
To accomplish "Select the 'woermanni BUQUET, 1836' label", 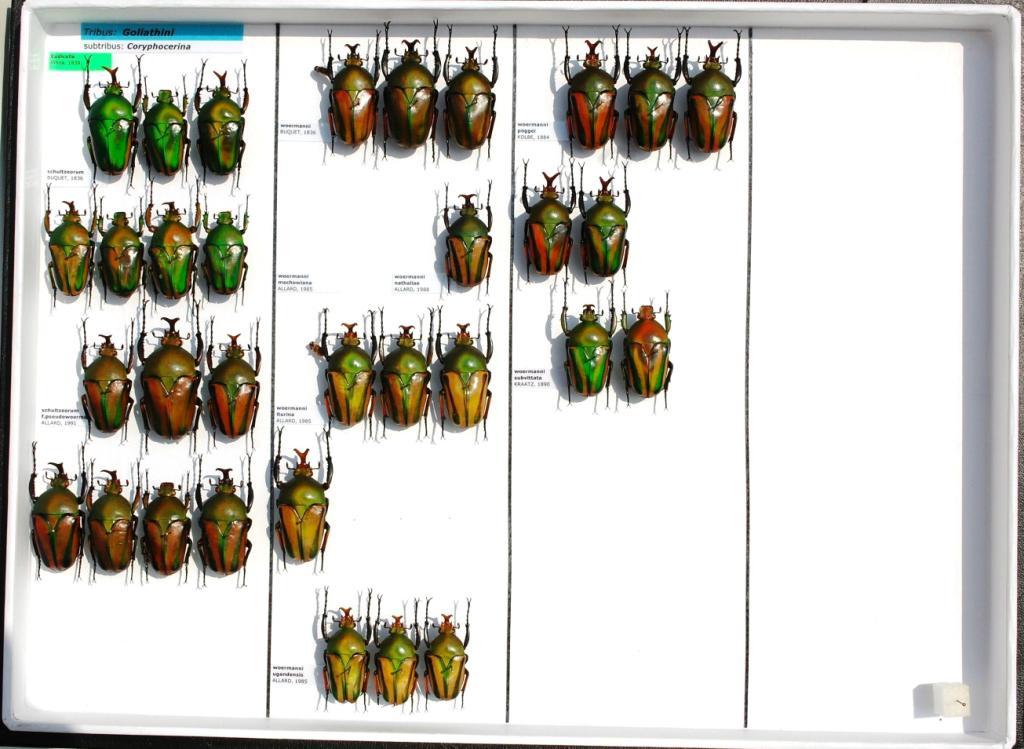I will [x=298, y=129].
